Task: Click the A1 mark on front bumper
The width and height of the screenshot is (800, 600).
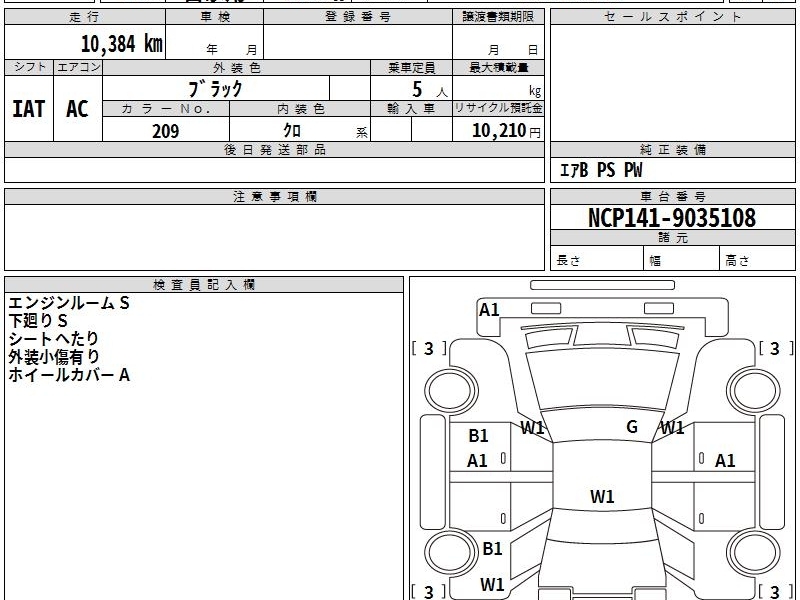Action: 489,310
